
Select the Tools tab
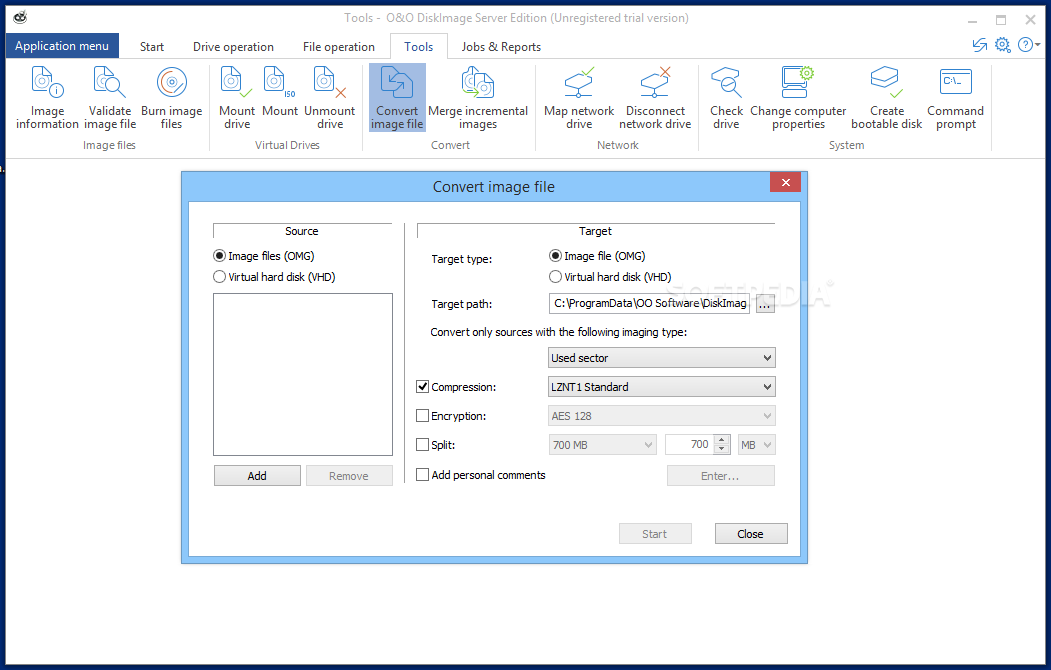tap(418, 47)
